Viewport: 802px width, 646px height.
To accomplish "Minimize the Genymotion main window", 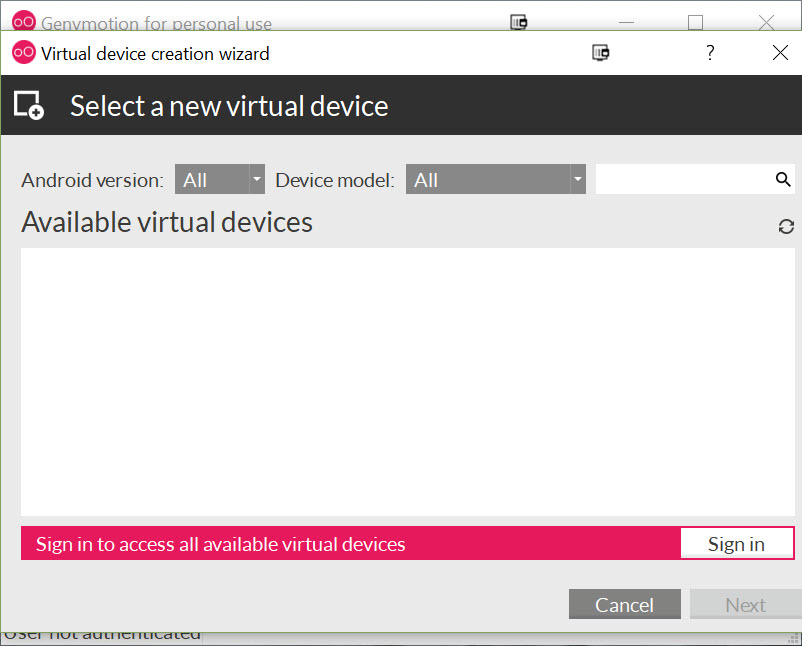I will [x=626, y=22].
